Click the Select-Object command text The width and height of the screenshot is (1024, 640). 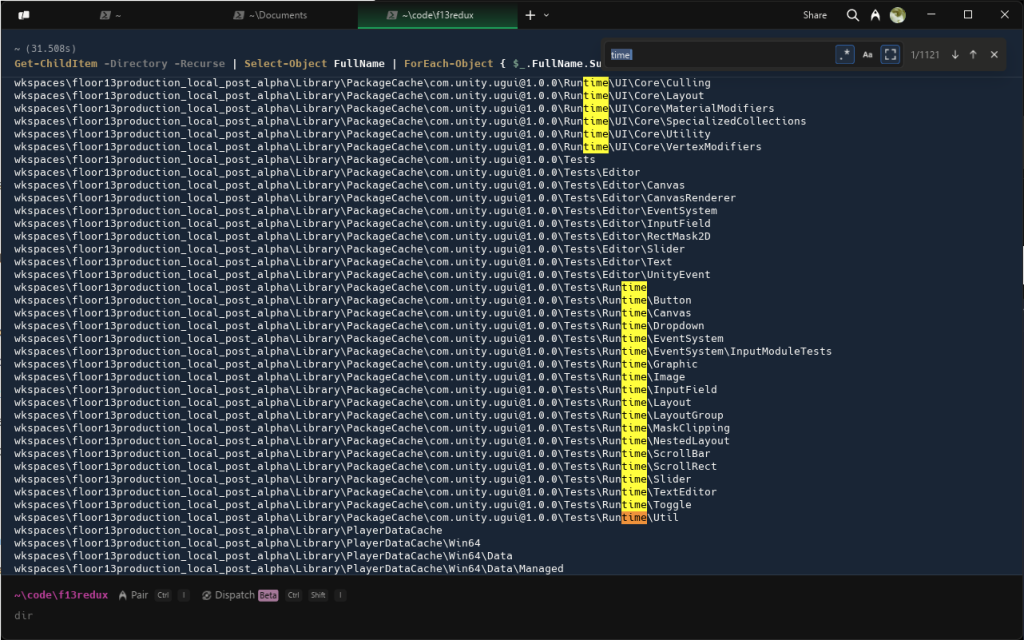coord(285,63)
